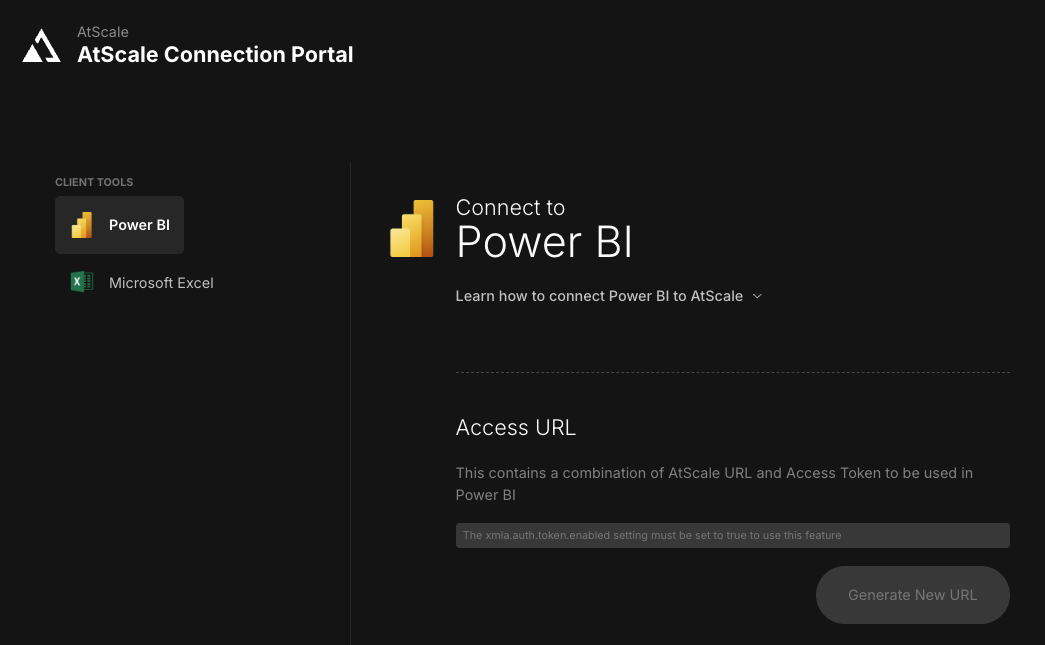Select the Power BI bar-chart icon in the sidebar
The width and height of the screenshot is (1045, 645).
81,225
